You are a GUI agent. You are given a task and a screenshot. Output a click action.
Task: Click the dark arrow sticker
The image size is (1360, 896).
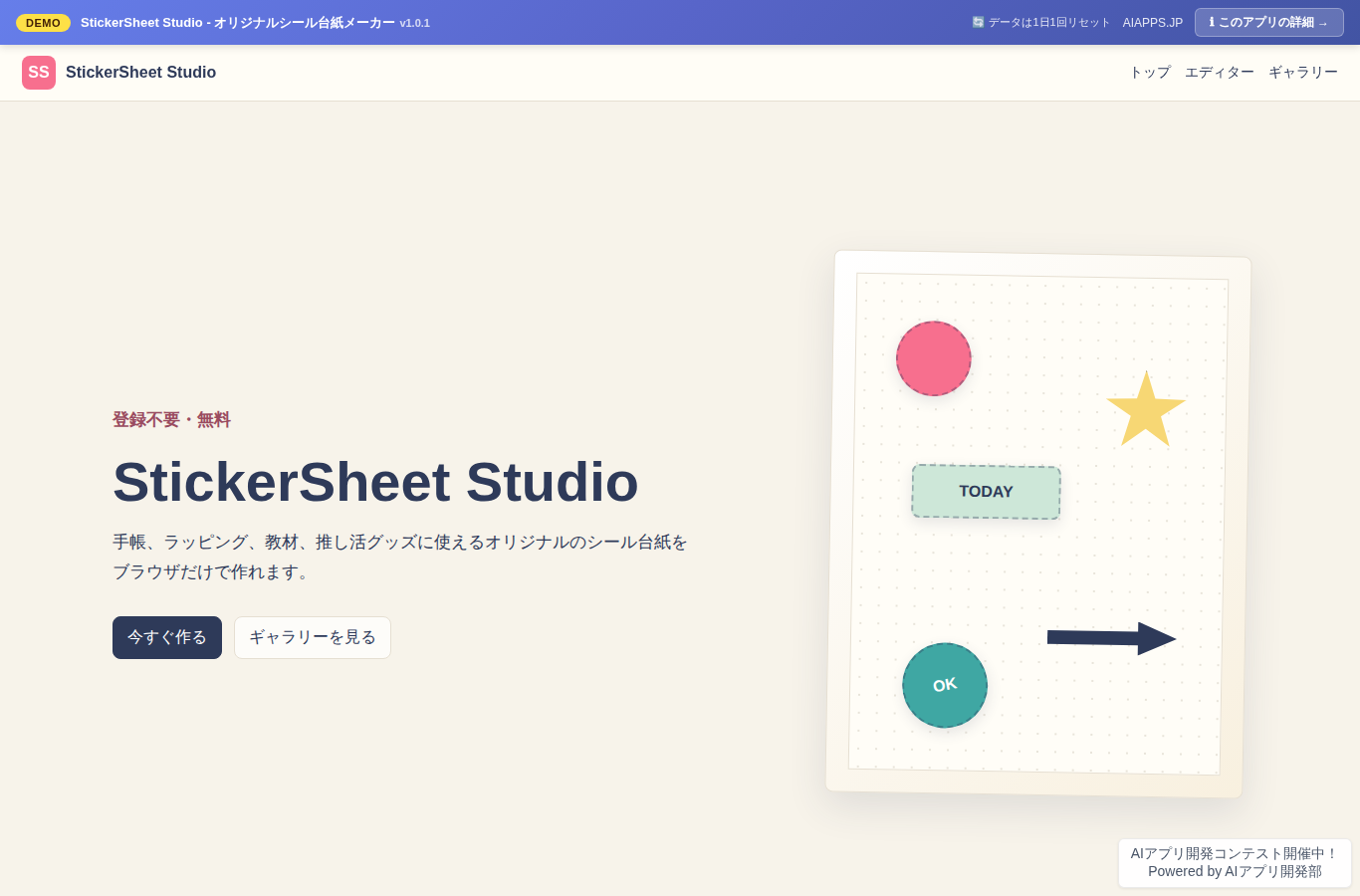pyautogui.click(x=1111, y=638)
